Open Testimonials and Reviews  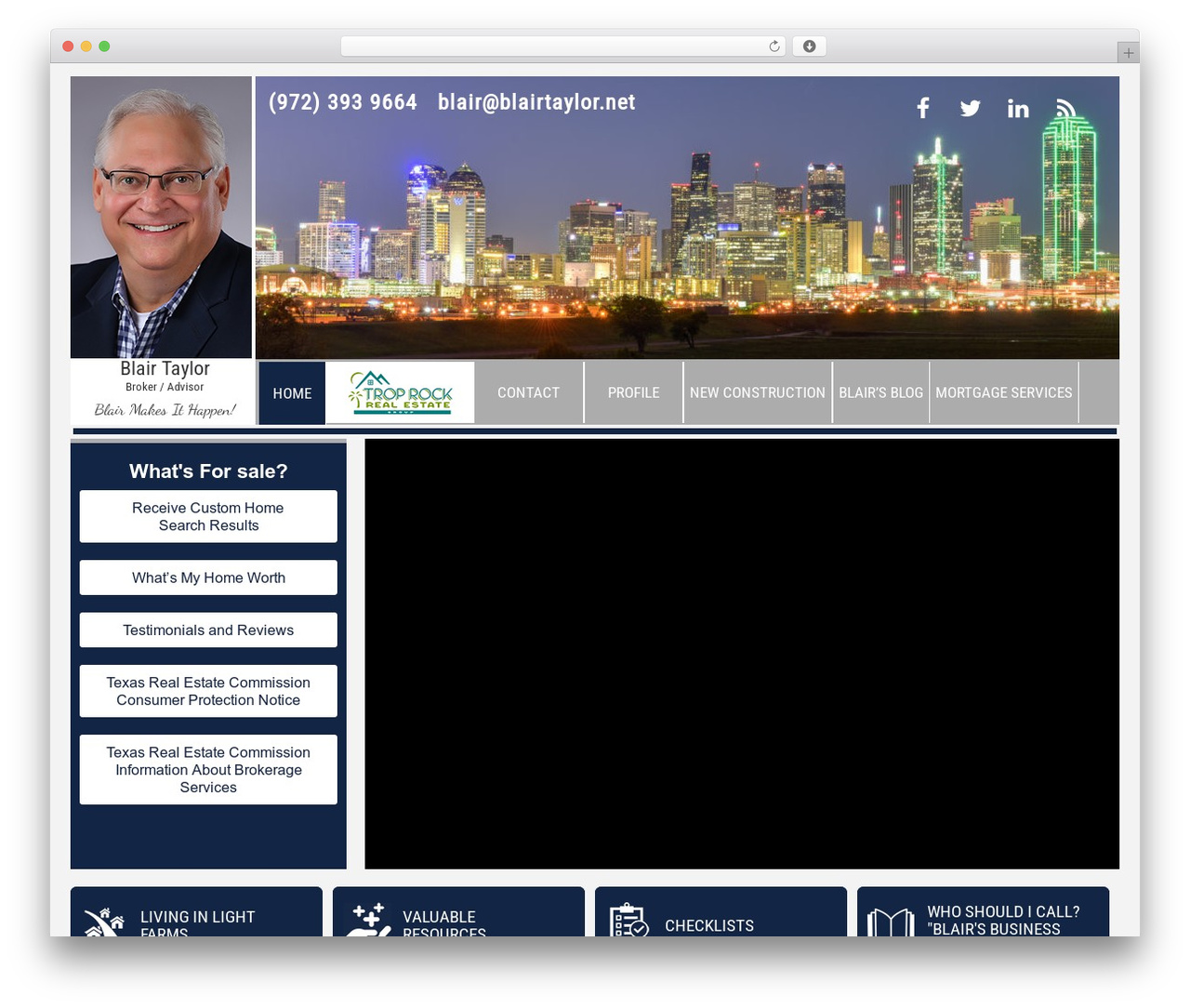pos(208,630)
